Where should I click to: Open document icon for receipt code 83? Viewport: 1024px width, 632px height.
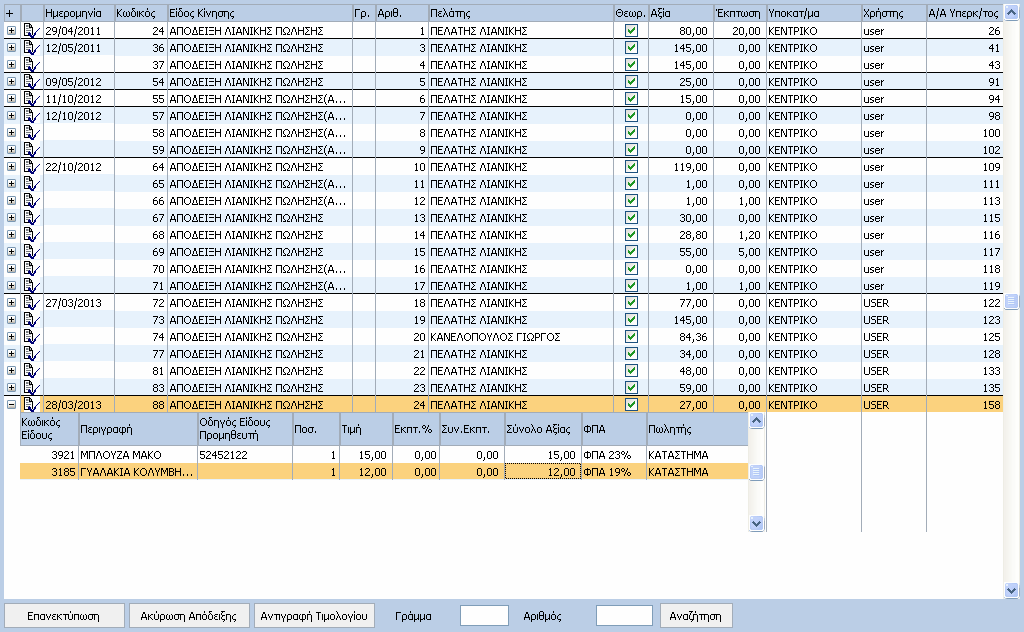[31, 387]
